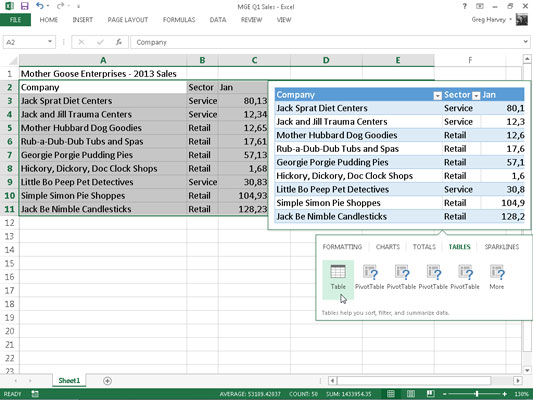Click the previous sheet navigation arrow
533x400 pixels.
point(15,381)
